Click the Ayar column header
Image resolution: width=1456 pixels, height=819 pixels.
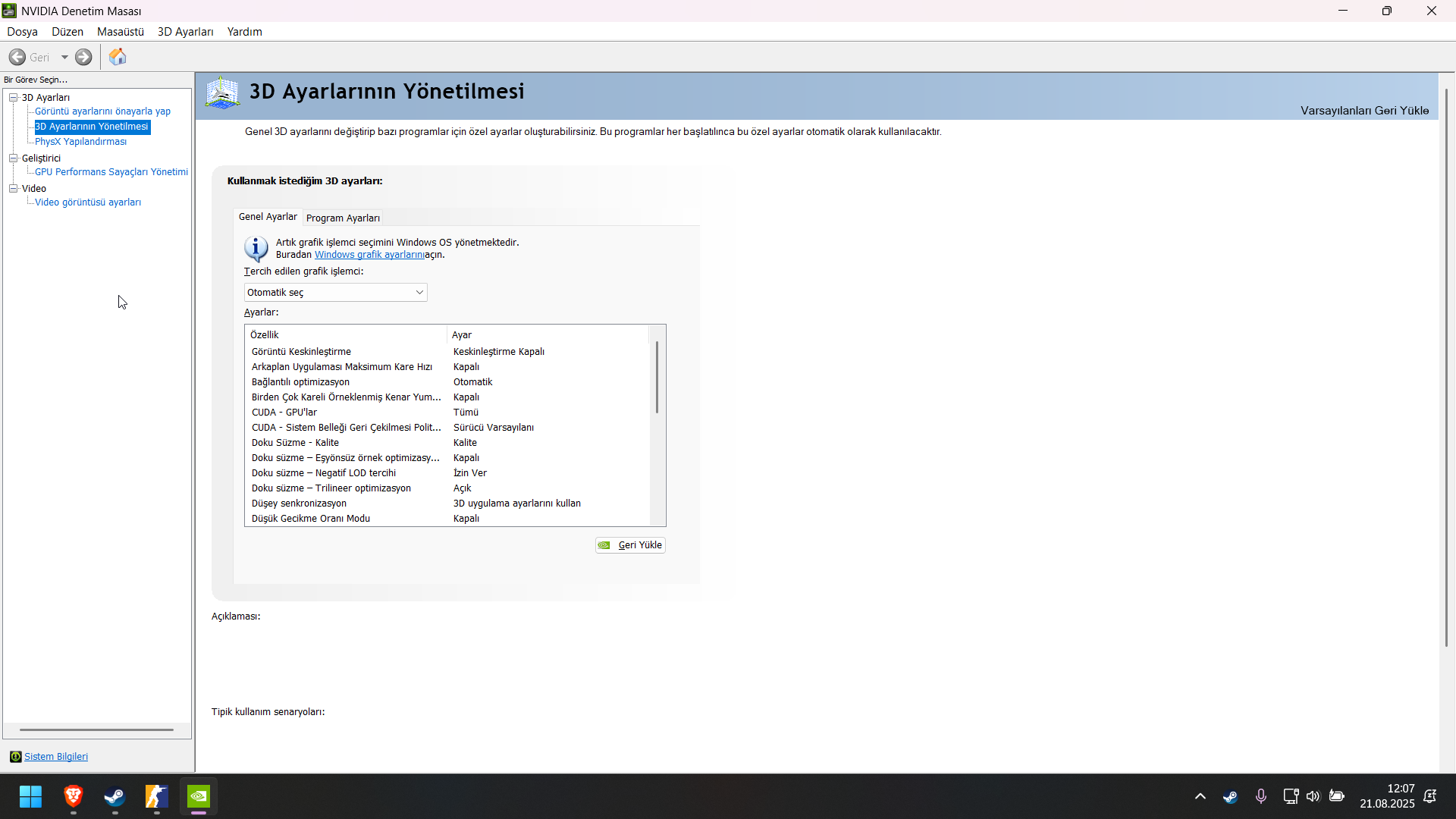pyautogui.click(x=548, y=335)
